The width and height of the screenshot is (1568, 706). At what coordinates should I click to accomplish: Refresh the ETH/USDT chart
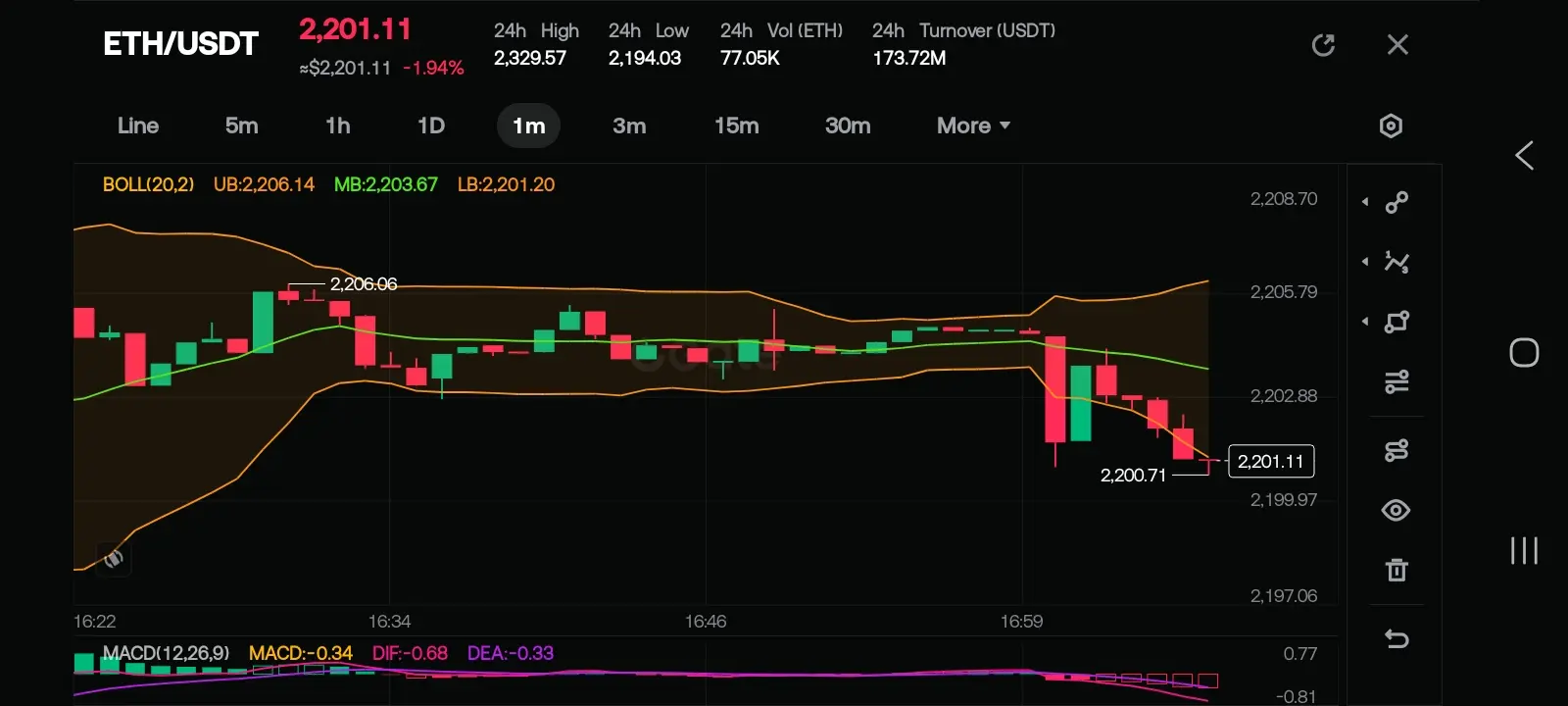coord(1323,45)
